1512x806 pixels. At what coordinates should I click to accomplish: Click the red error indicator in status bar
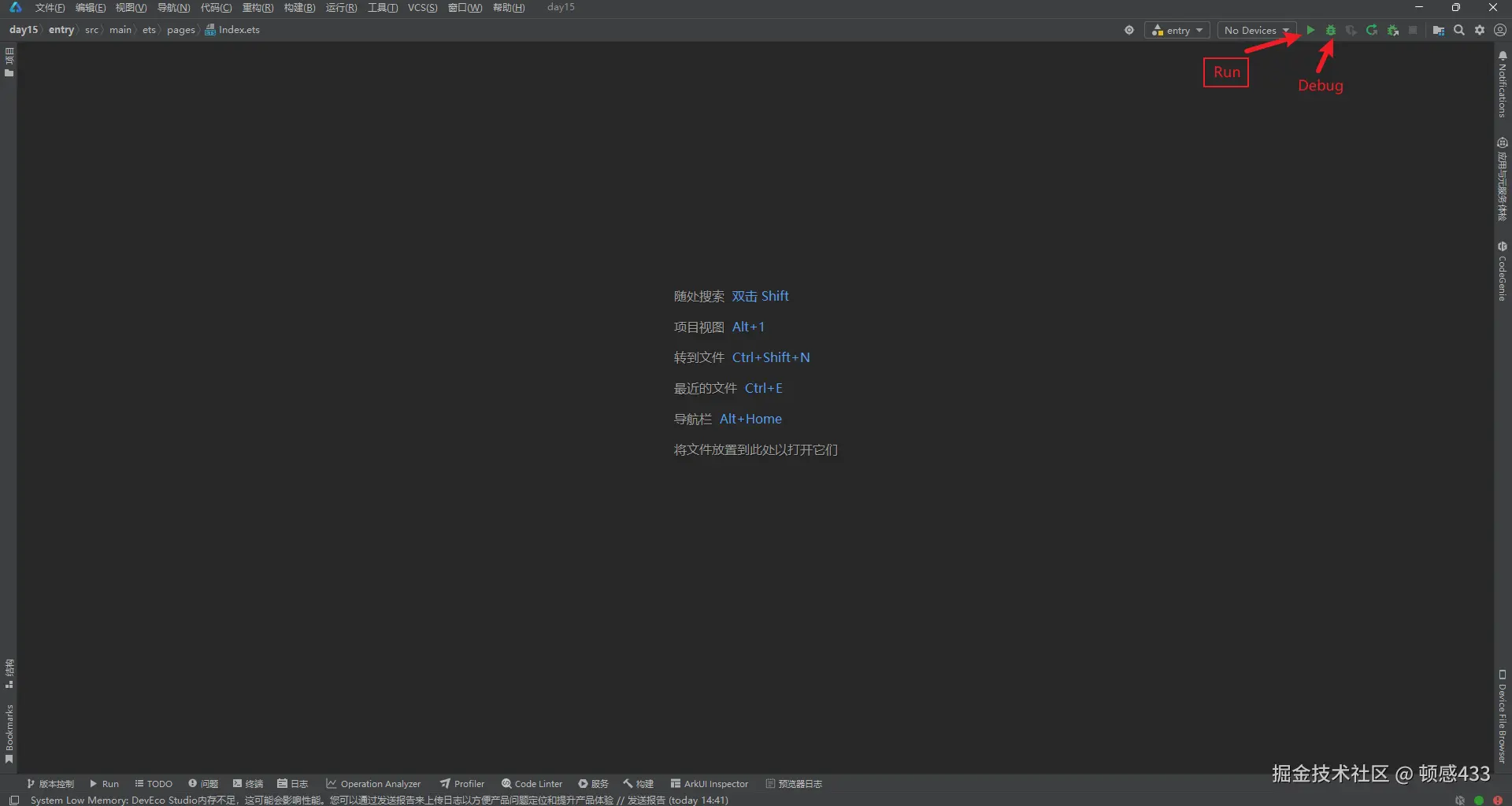click(x=1498, y=800)
